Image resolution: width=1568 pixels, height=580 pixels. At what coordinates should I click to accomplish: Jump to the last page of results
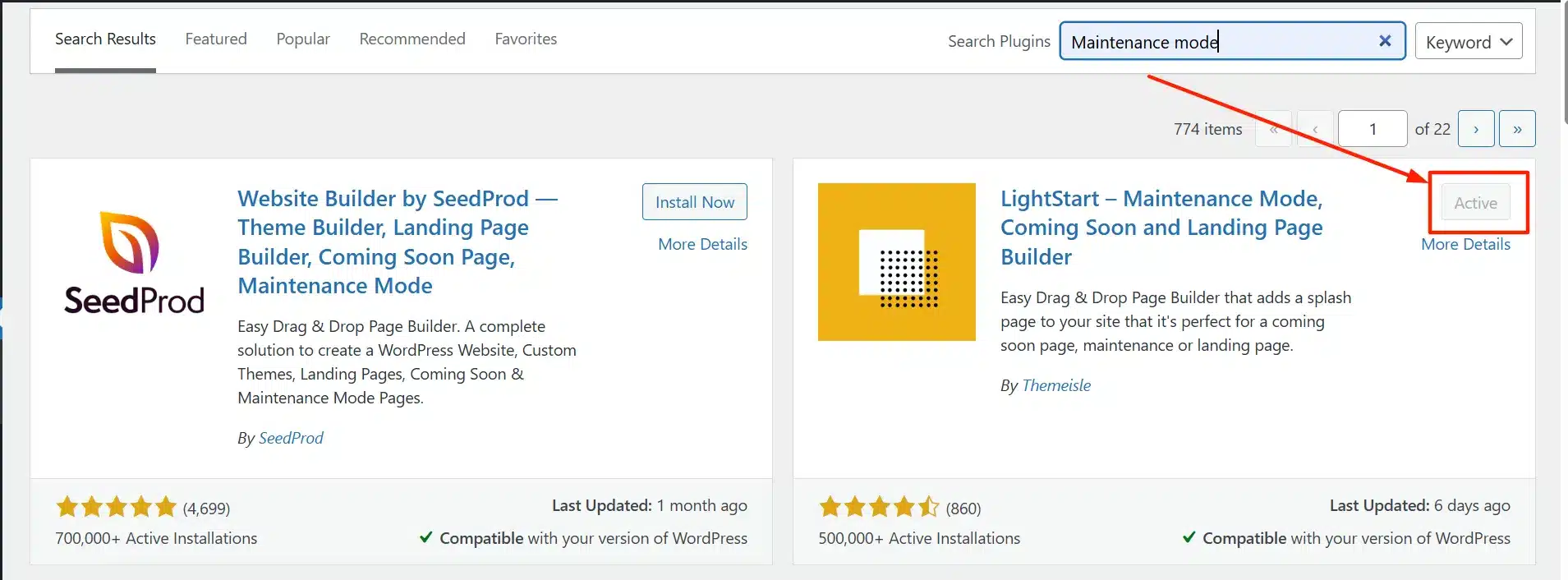(1517, 129)
